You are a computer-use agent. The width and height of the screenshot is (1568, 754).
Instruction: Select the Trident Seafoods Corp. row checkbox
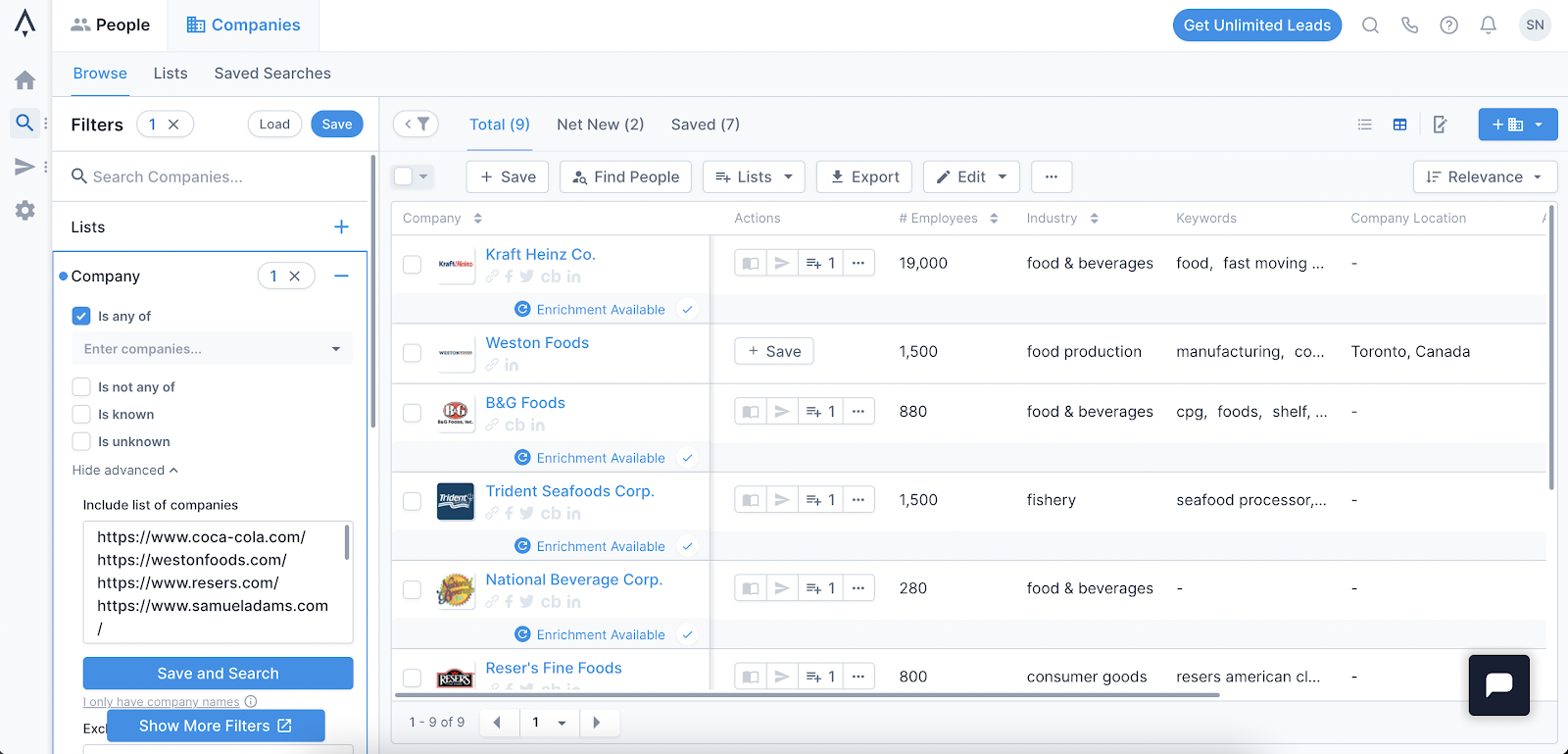click(x=413, y=501)
